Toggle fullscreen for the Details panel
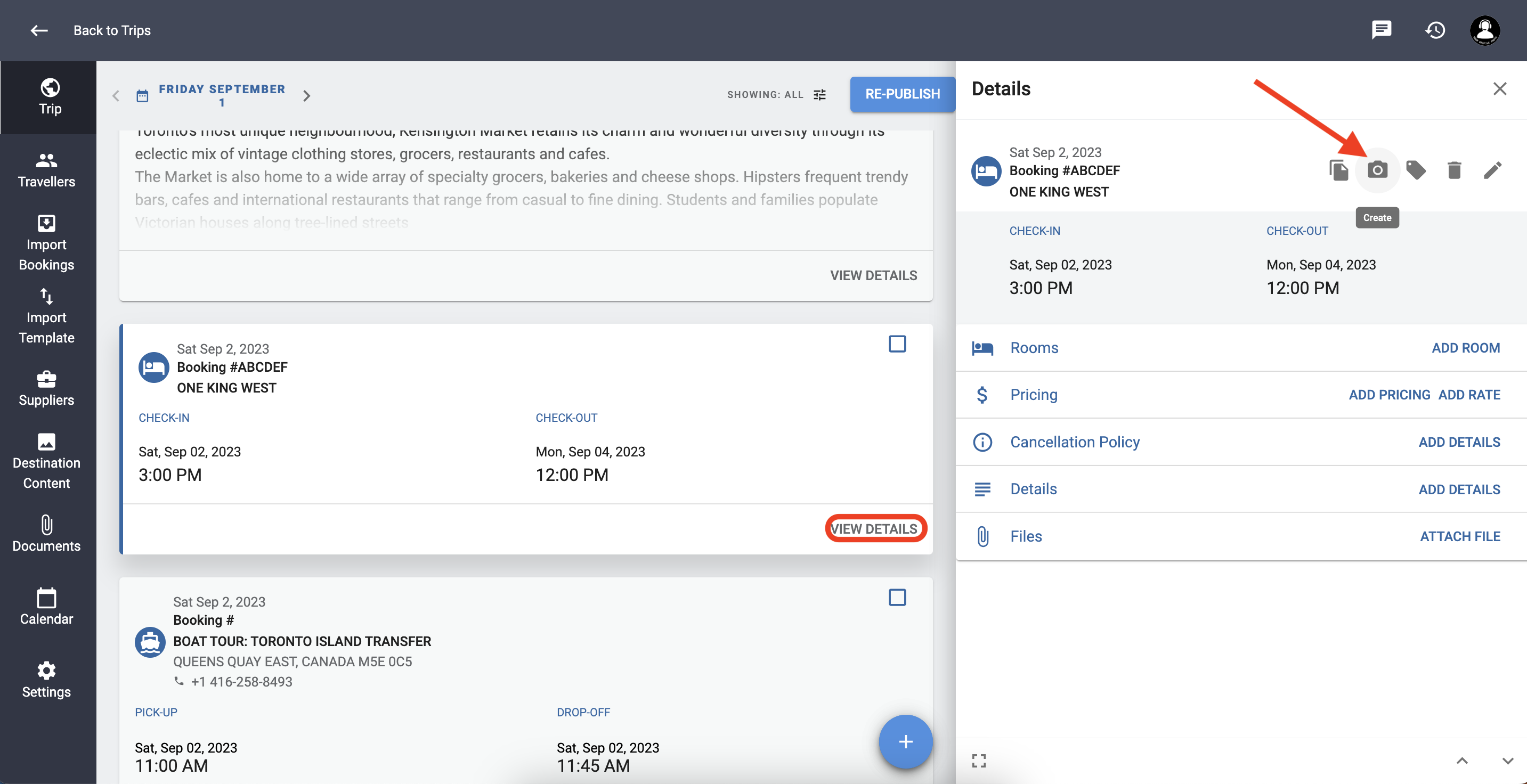1527x784 pixels. coord(979,761)
